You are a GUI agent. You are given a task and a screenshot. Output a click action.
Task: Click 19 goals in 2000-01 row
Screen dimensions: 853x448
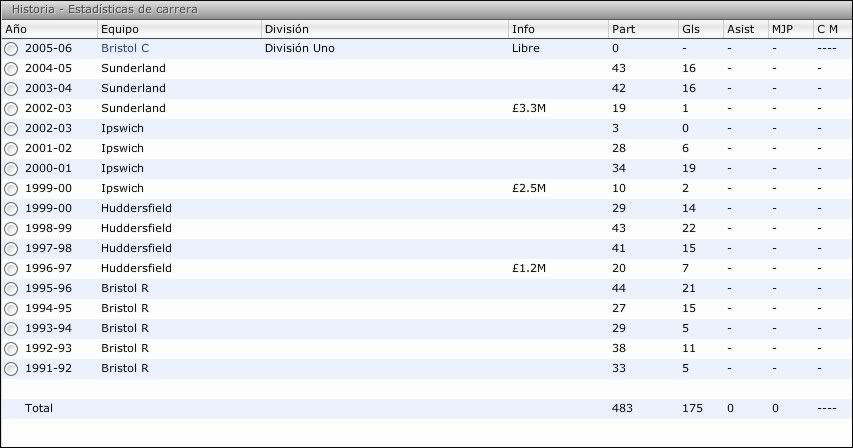click(689, 168)
